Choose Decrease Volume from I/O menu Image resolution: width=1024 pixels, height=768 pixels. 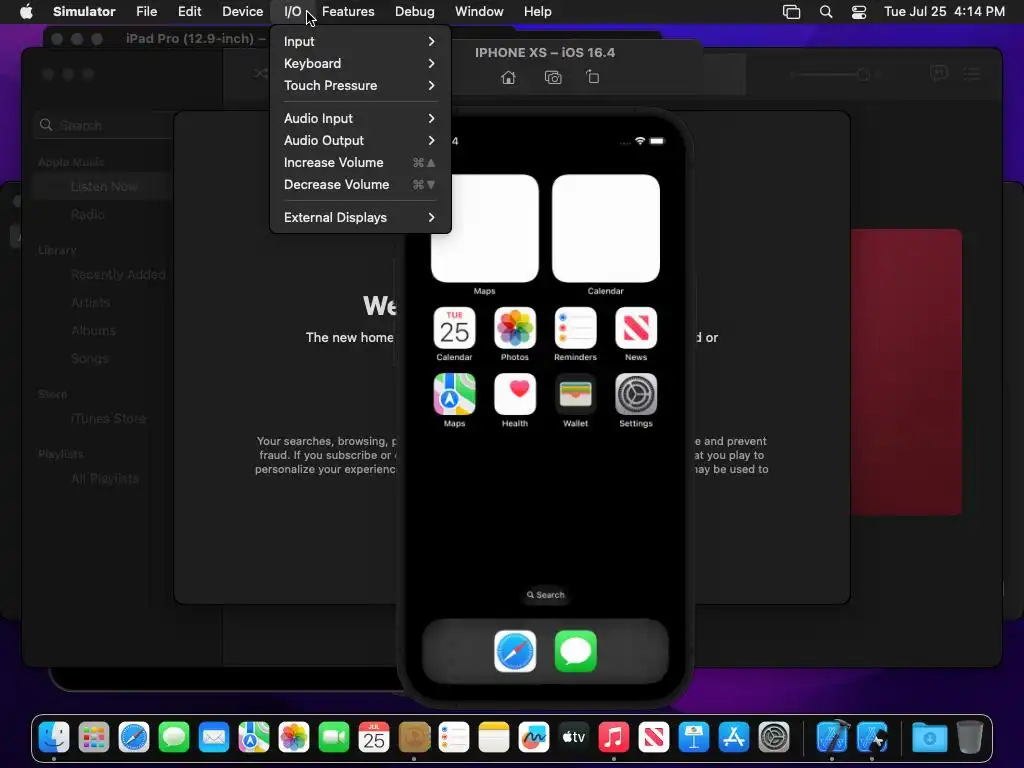pyautogui.click(x=360, y=185)
